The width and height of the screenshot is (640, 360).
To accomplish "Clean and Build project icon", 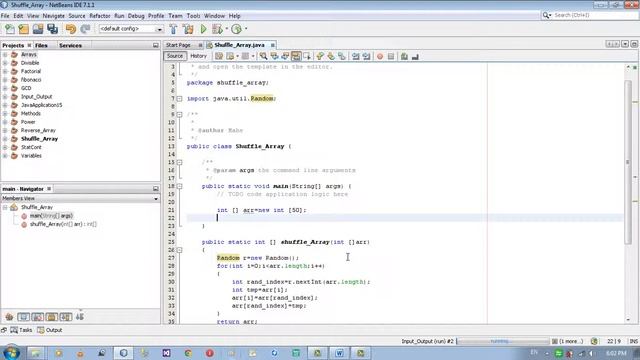I will [188, 29].
